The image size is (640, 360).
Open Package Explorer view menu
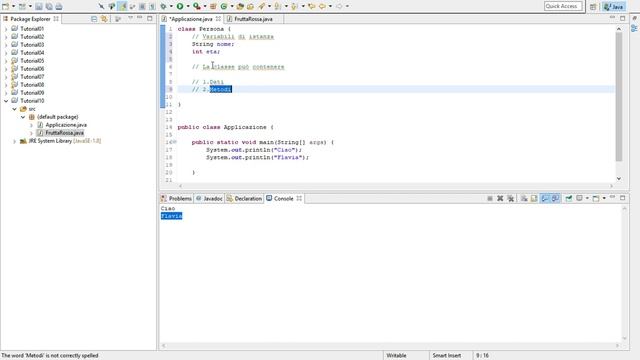[x=130, y=18]
